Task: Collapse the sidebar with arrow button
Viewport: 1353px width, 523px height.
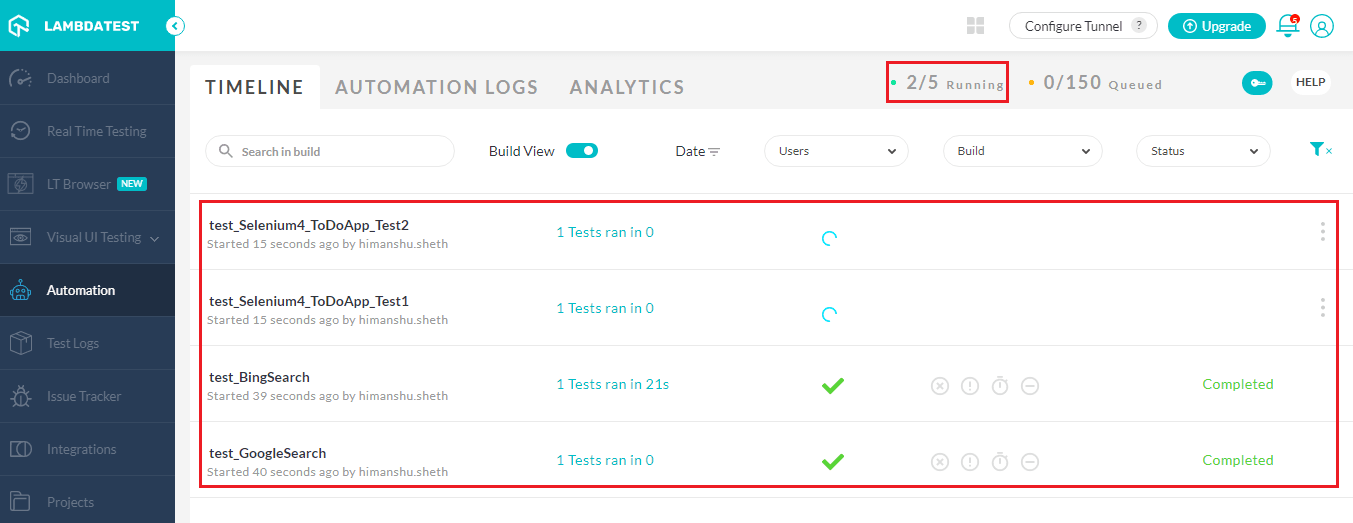Action: (x=175, y=26)
